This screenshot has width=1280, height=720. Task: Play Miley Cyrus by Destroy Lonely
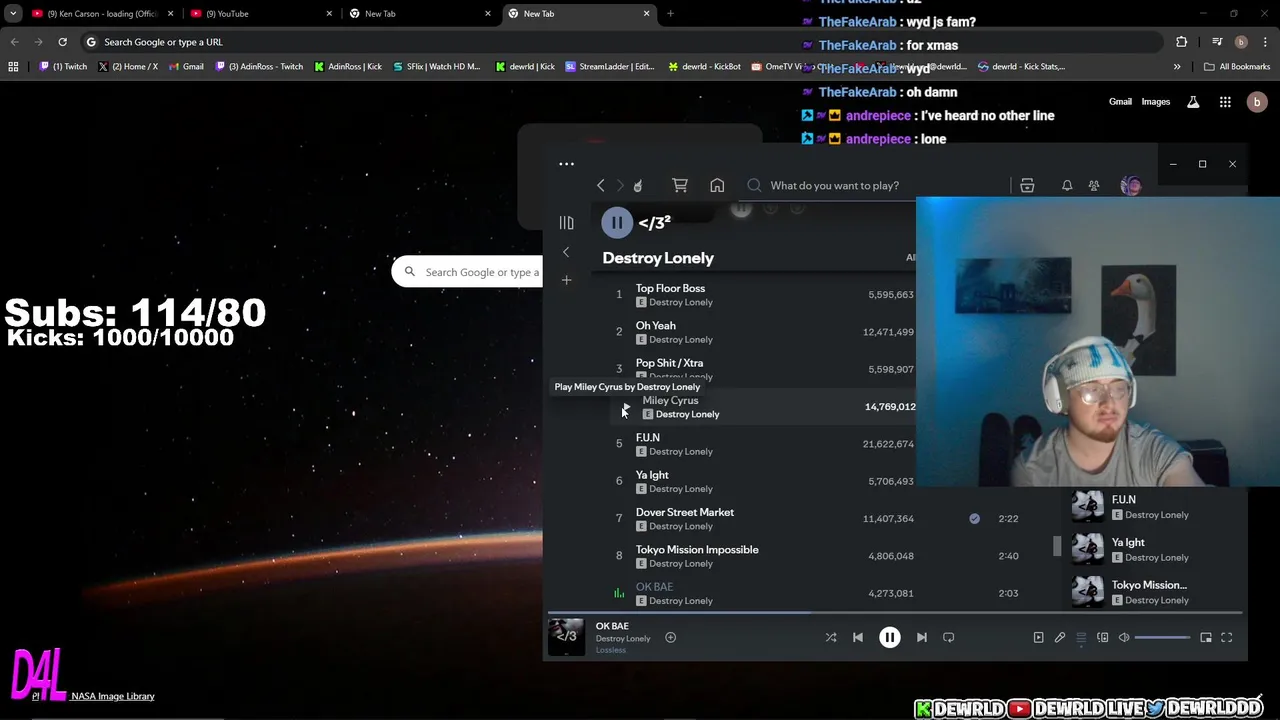(x=626, y=407)
